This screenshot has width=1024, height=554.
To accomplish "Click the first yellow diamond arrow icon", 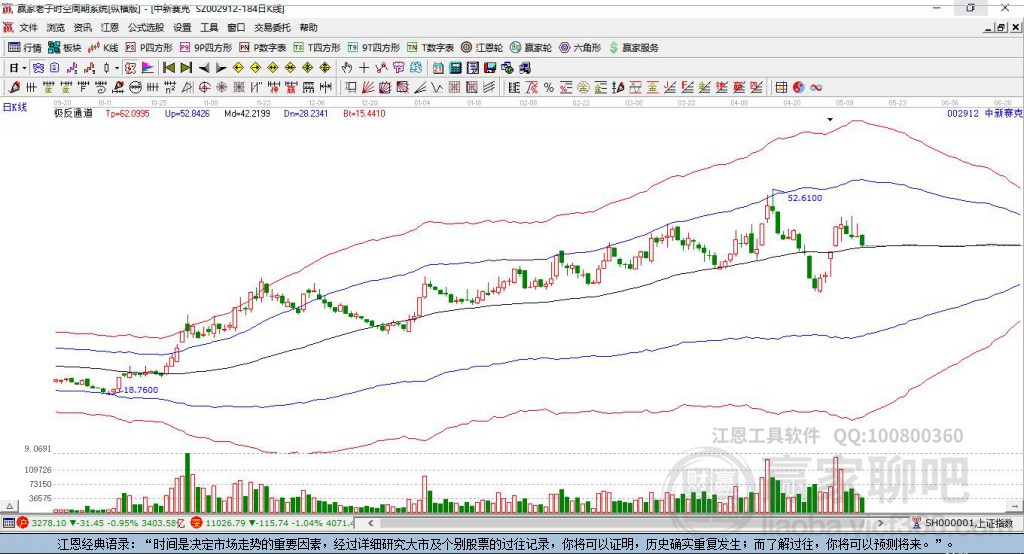I will coord(238,67).
